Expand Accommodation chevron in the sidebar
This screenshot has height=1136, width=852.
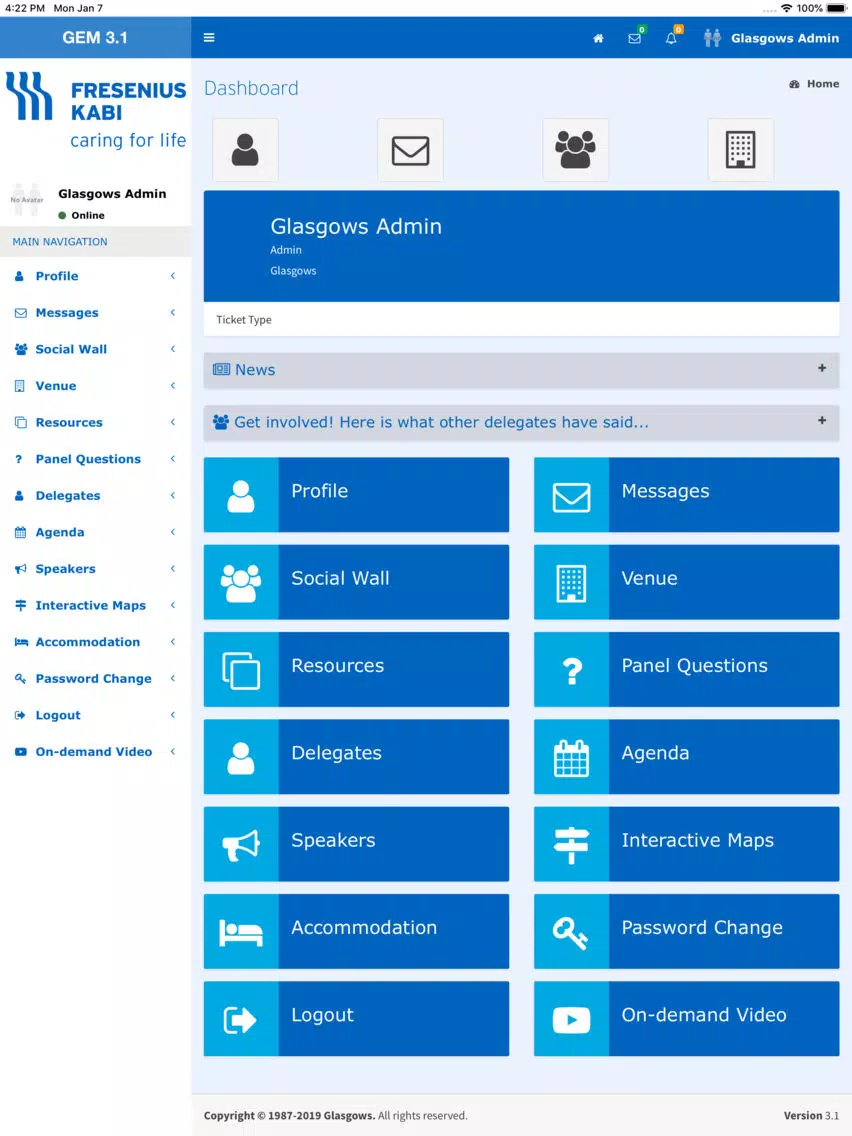point(172,642)
